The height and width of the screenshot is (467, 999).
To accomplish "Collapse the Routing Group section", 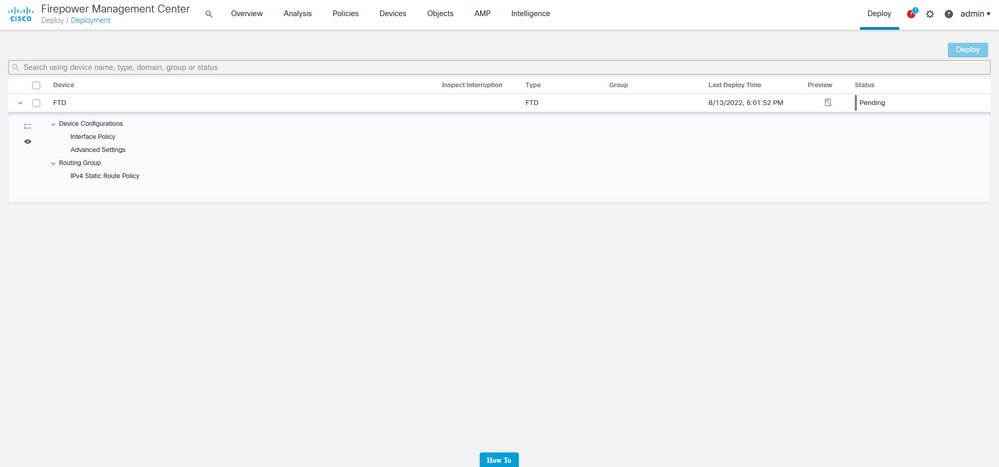I will click(x=53, y=163).
